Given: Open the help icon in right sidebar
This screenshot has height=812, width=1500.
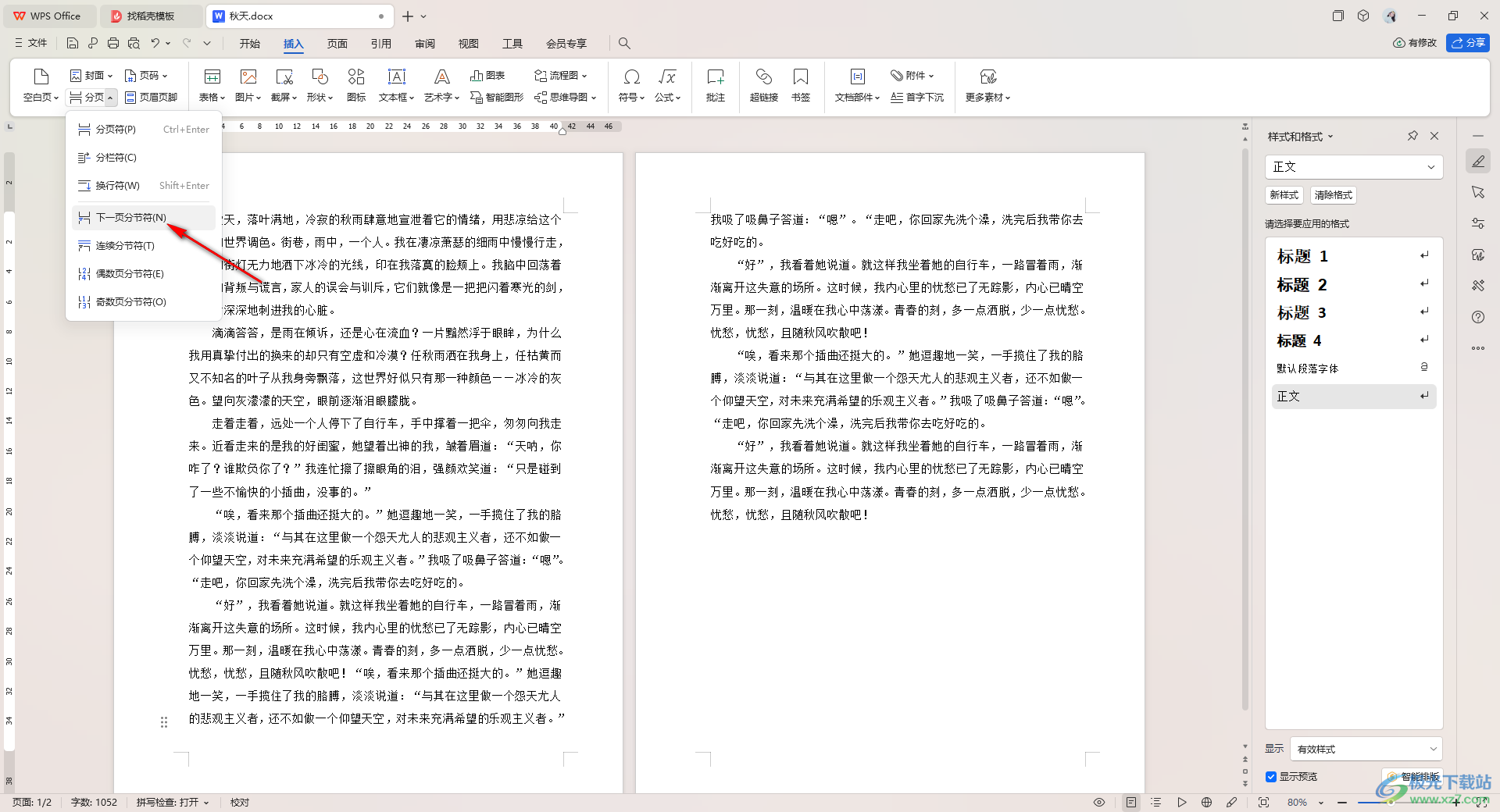Looking at the screenshot, I should 1478,317.
